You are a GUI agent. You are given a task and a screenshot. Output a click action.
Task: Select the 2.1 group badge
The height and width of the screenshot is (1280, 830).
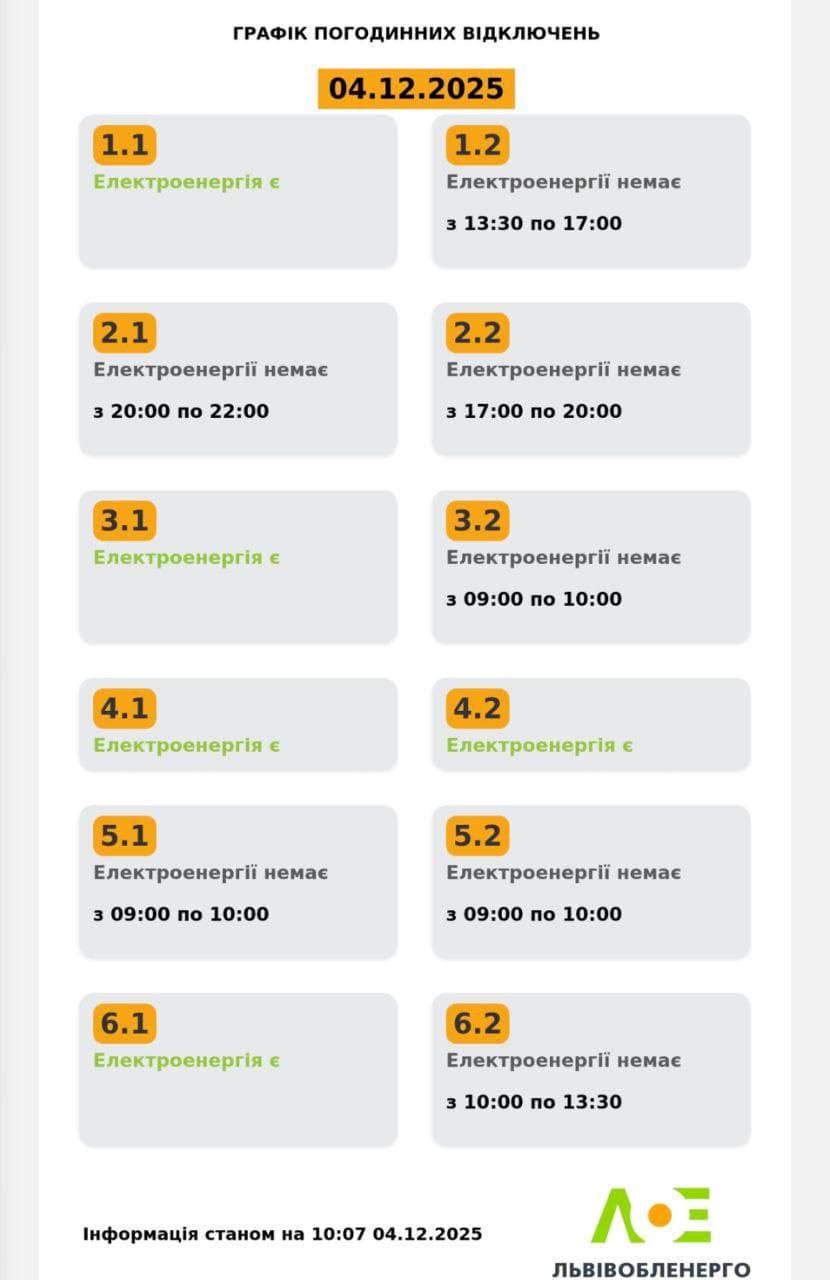pos(125,333)
